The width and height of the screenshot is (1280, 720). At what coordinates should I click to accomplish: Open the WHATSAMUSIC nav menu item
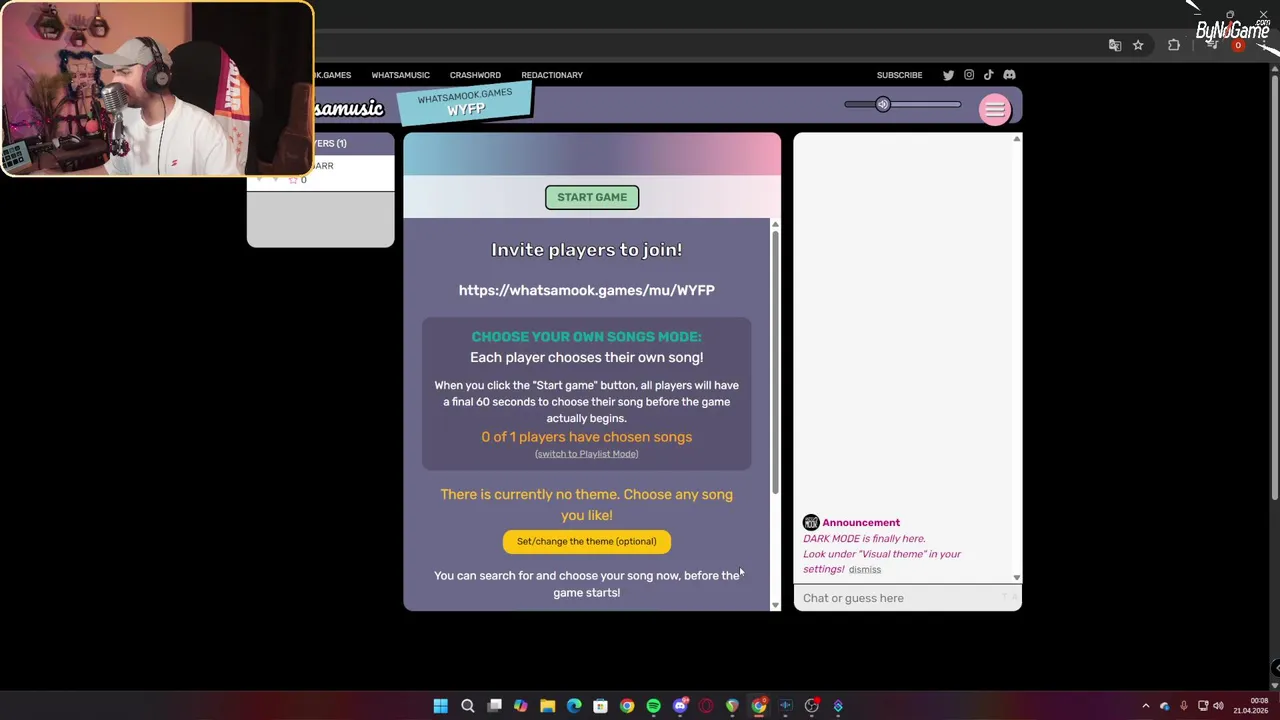[x=400, y=75]
